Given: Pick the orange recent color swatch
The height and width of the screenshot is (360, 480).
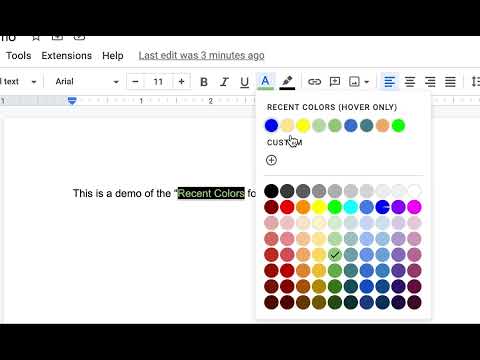Looking at the screenshot, I should click(x=382, y=126).
